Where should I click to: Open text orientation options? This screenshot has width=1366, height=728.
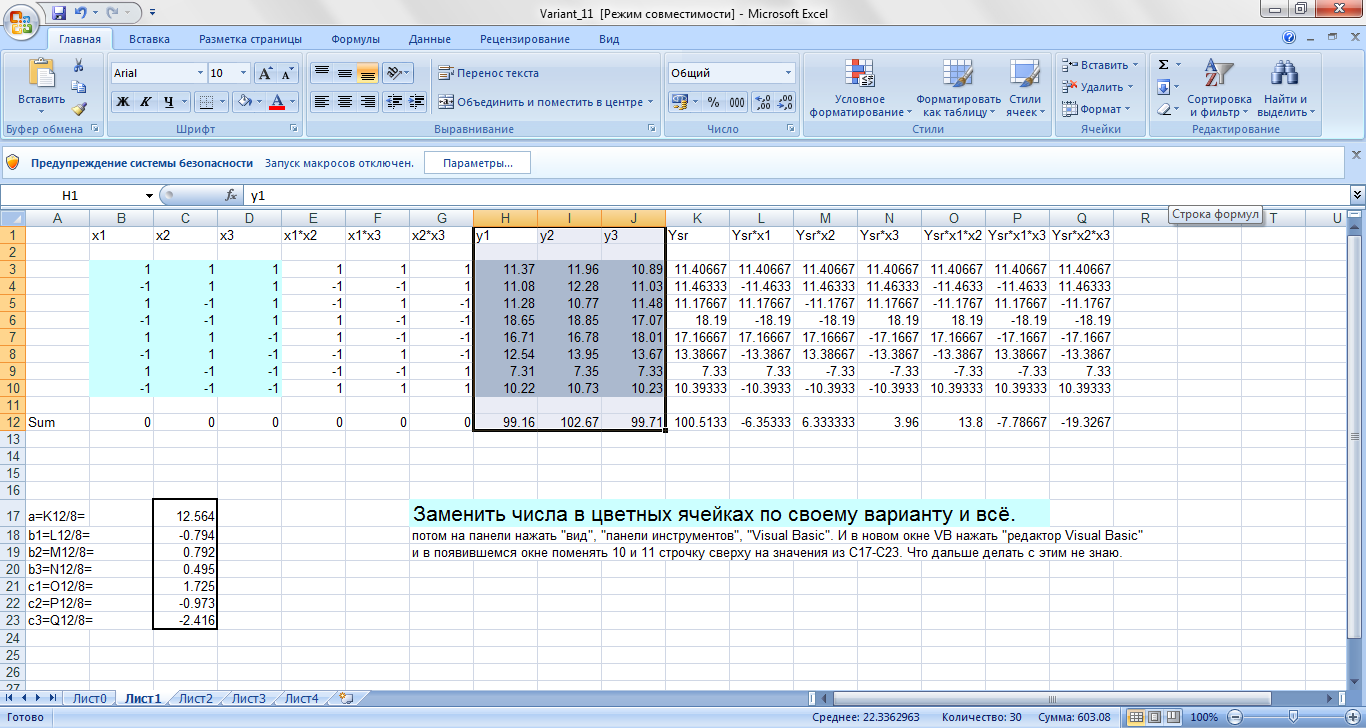397,73
